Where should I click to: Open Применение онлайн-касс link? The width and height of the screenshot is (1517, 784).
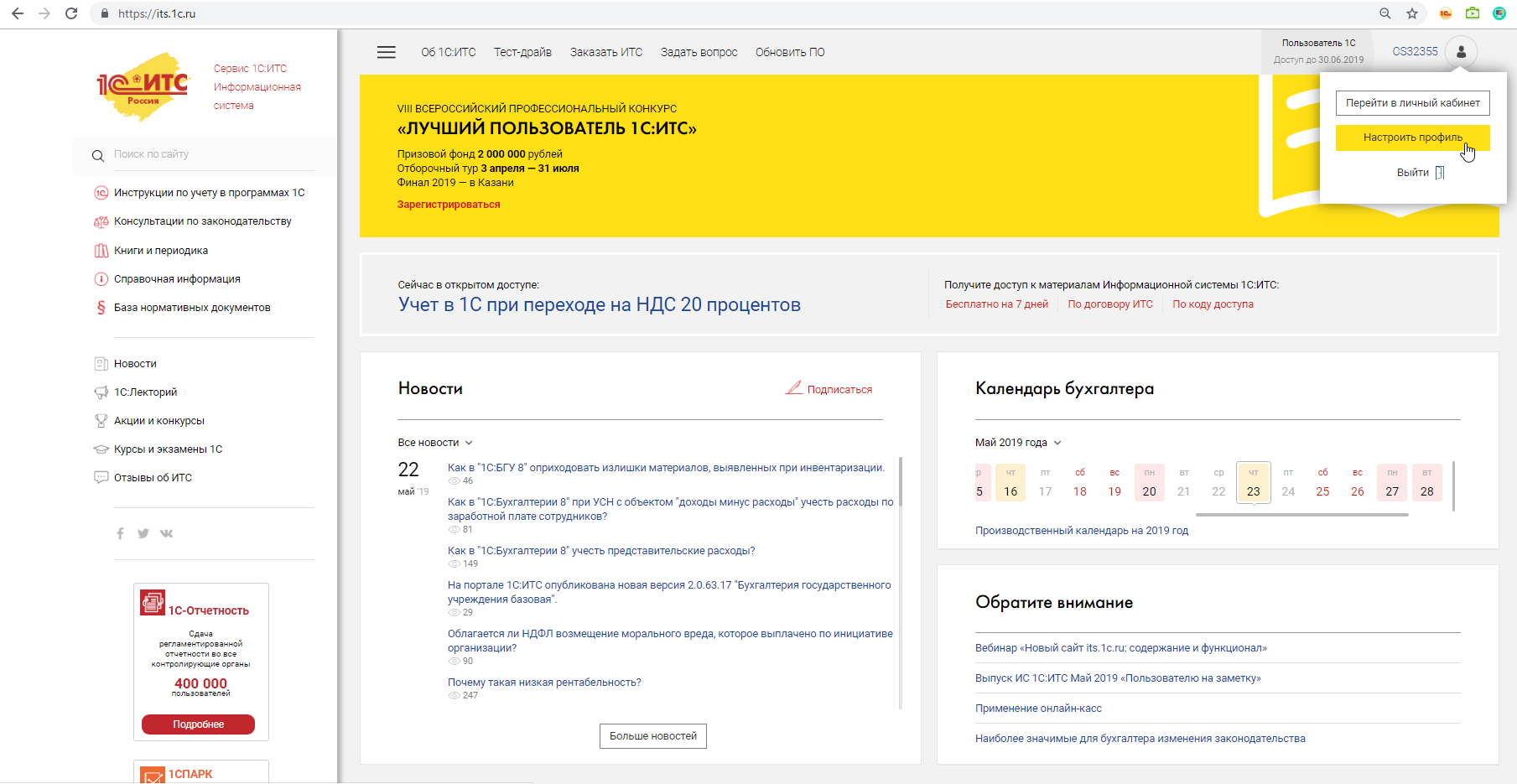(x=1038, y=709)
